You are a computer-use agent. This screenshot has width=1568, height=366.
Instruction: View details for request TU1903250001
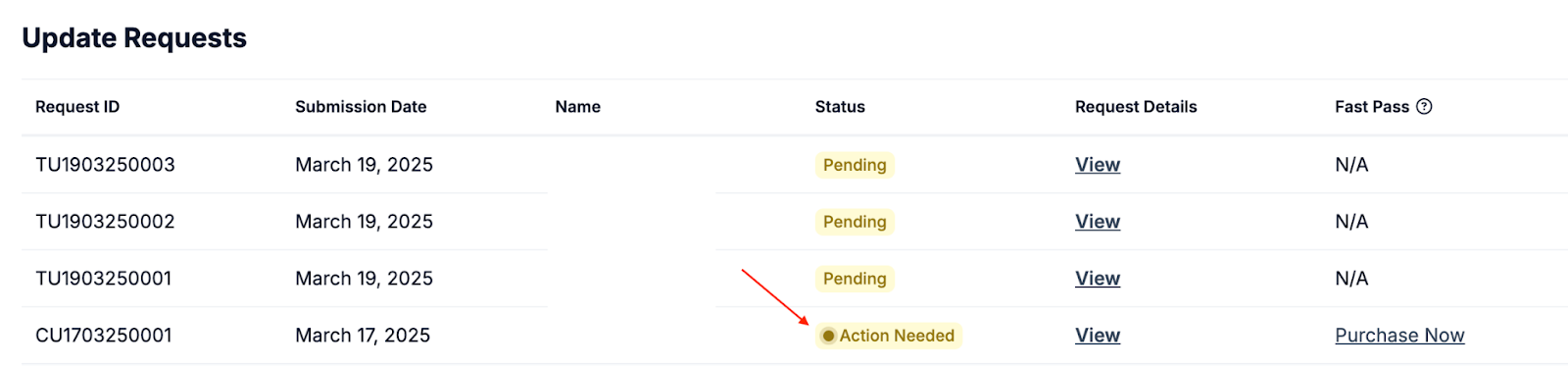(1098, 279)
